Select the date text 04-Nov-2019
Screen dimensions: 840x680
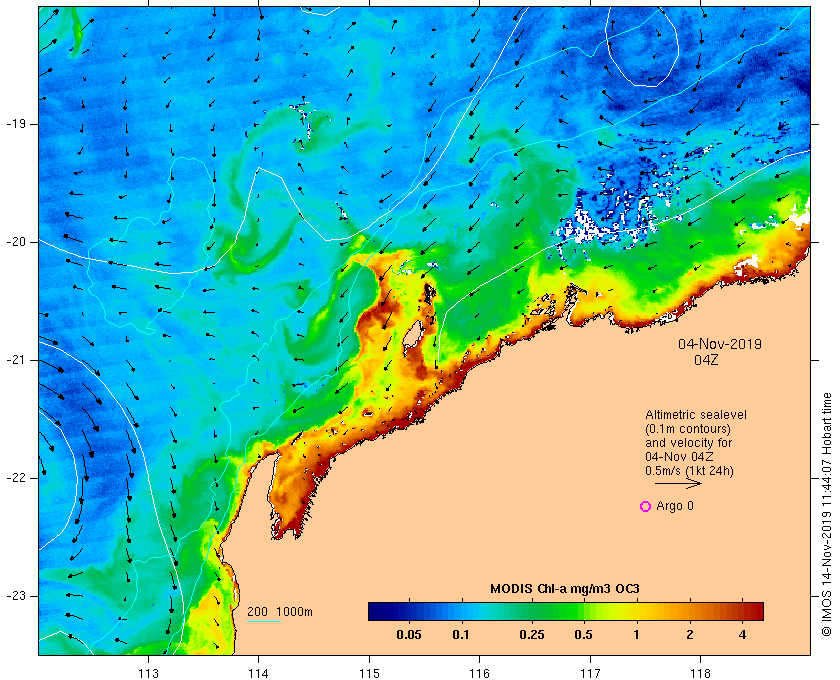coord(720,344)
